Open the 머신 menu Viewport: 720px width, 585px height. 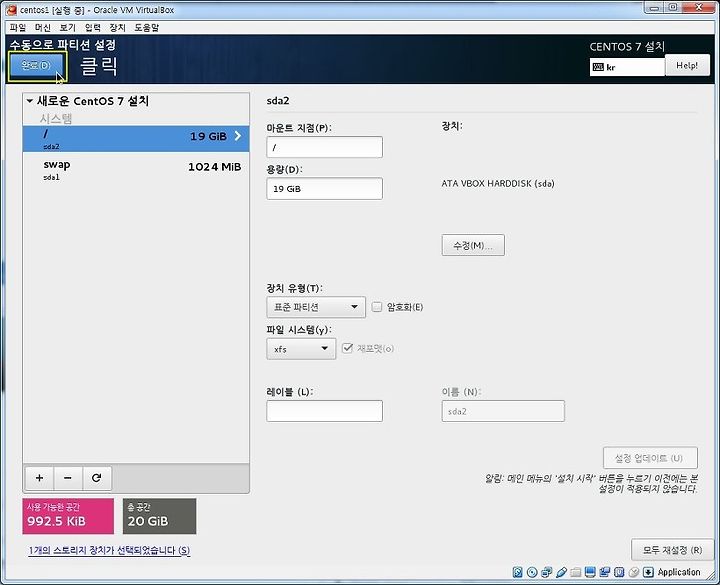[43, 28]
